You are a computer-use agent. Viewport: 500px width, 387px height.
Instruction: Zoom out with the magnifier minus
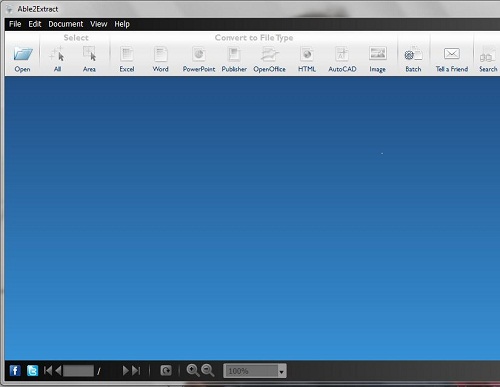tap(208, 370)
